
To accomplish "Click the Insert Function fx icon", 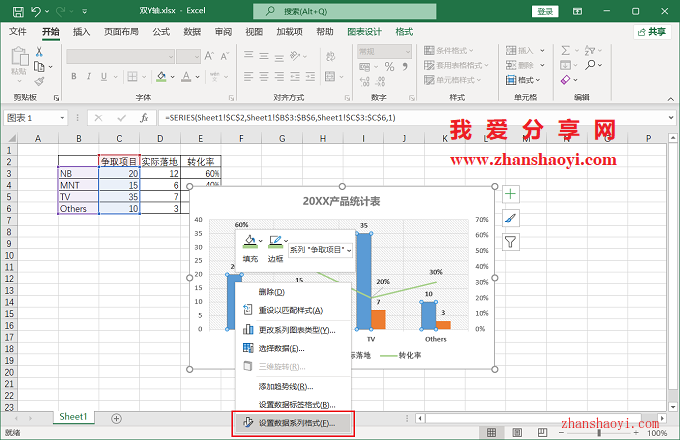I will 144,118.
